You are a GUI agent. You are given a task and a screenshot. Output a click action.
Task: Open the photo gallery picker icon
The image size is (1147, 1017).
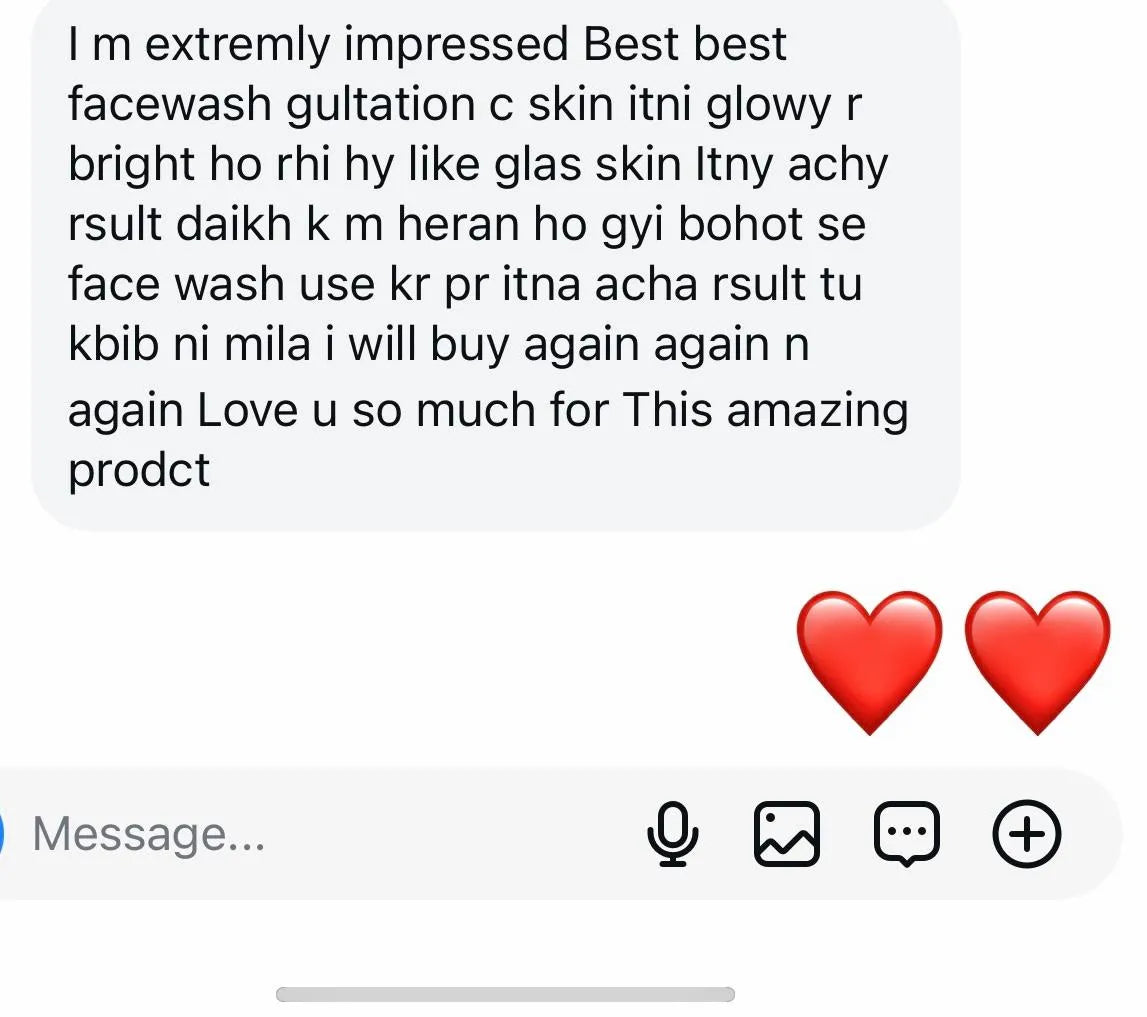(x=786, y=834)
